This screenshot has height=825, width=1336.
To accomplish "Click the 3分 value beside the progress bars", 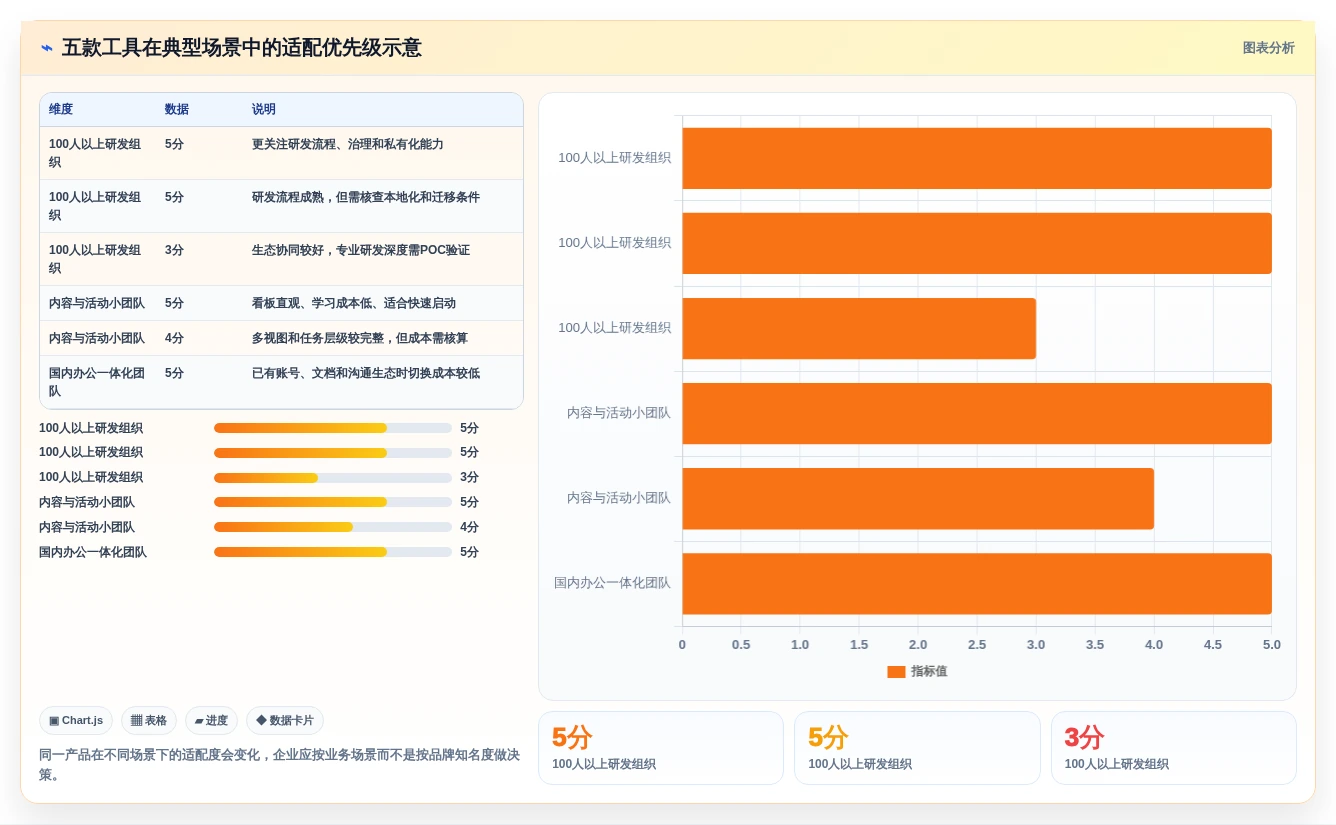I will pos(469,478).
